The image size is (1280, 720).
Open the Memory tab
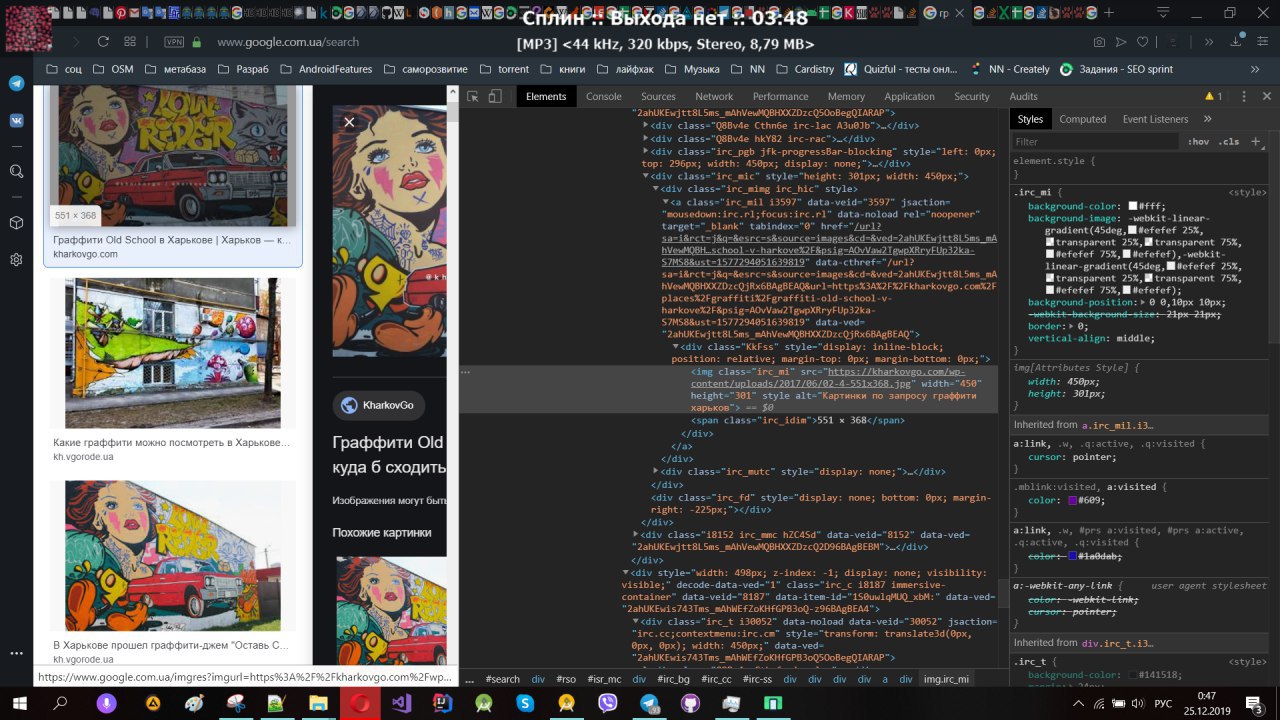click(846, 97)
